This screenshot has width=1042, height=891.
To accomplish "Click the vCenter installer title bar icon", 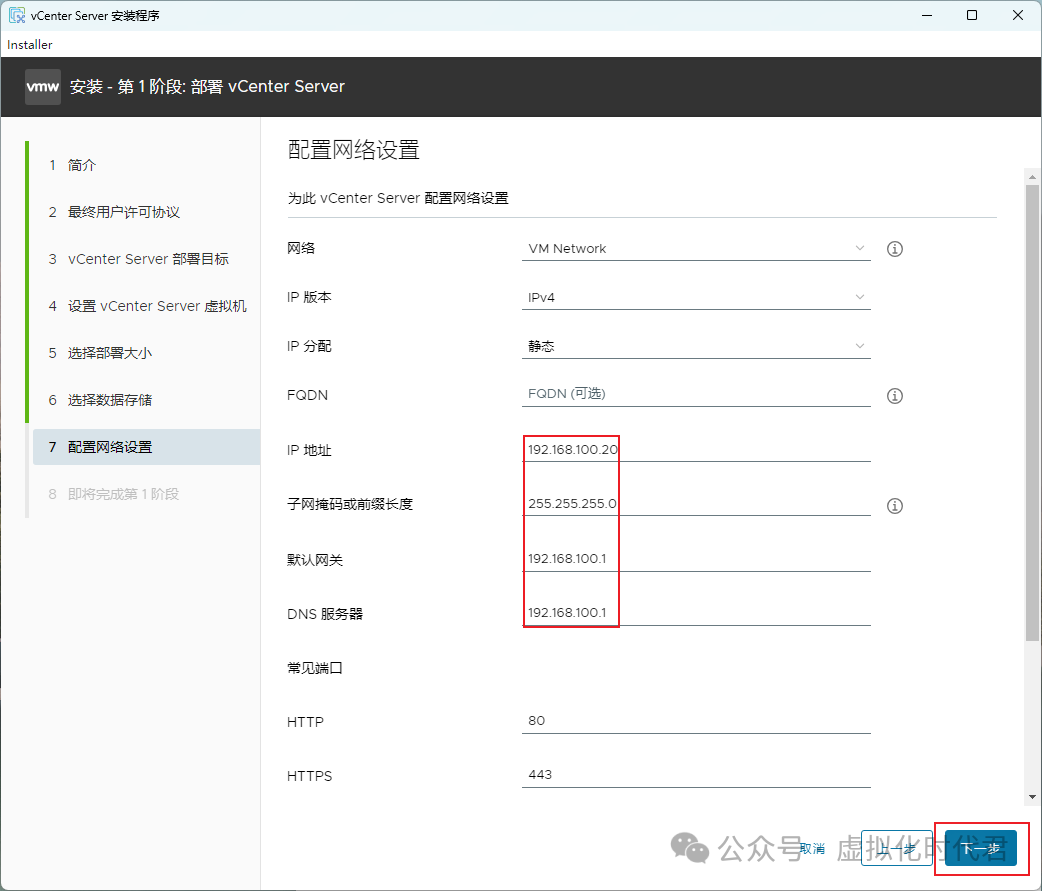I will (x=17, y=15).
